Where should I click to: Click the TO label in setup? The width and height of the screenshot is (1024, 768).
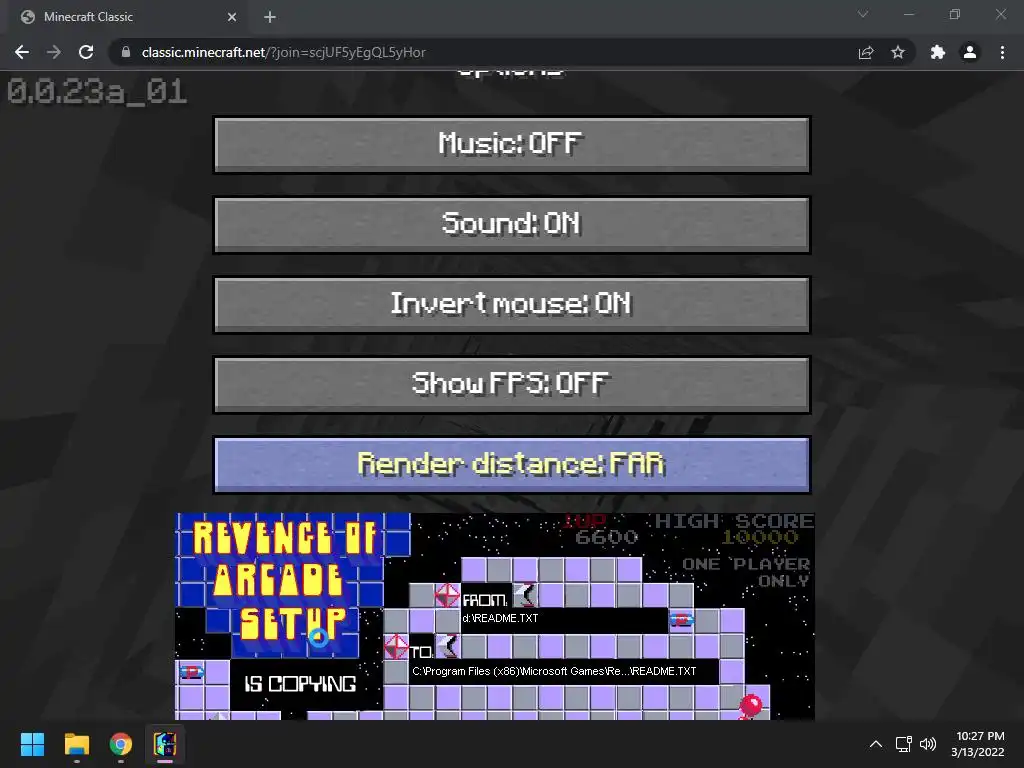pos(421,652)
